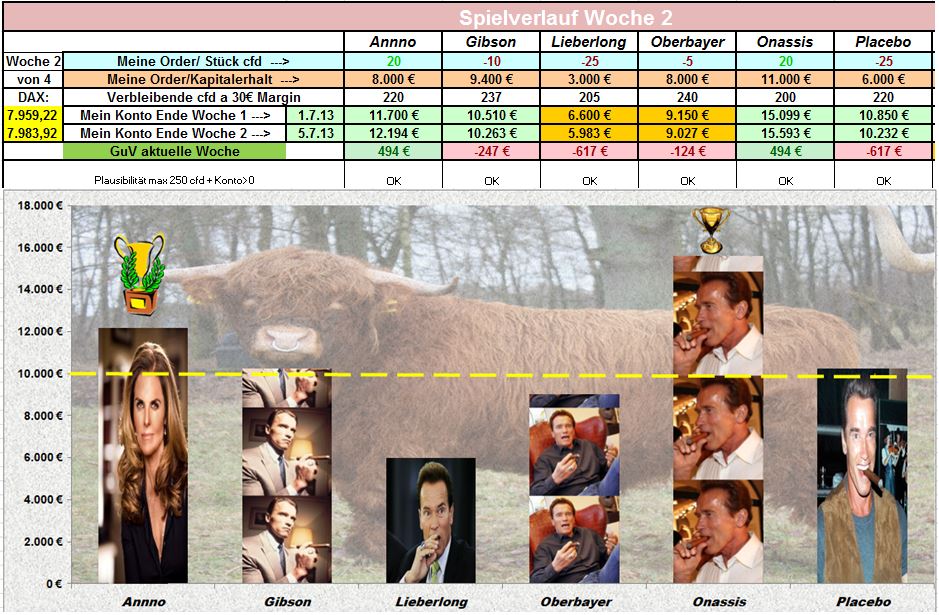
Task: Select the 'Onassis' column header cell
Action: pos(785,42)
